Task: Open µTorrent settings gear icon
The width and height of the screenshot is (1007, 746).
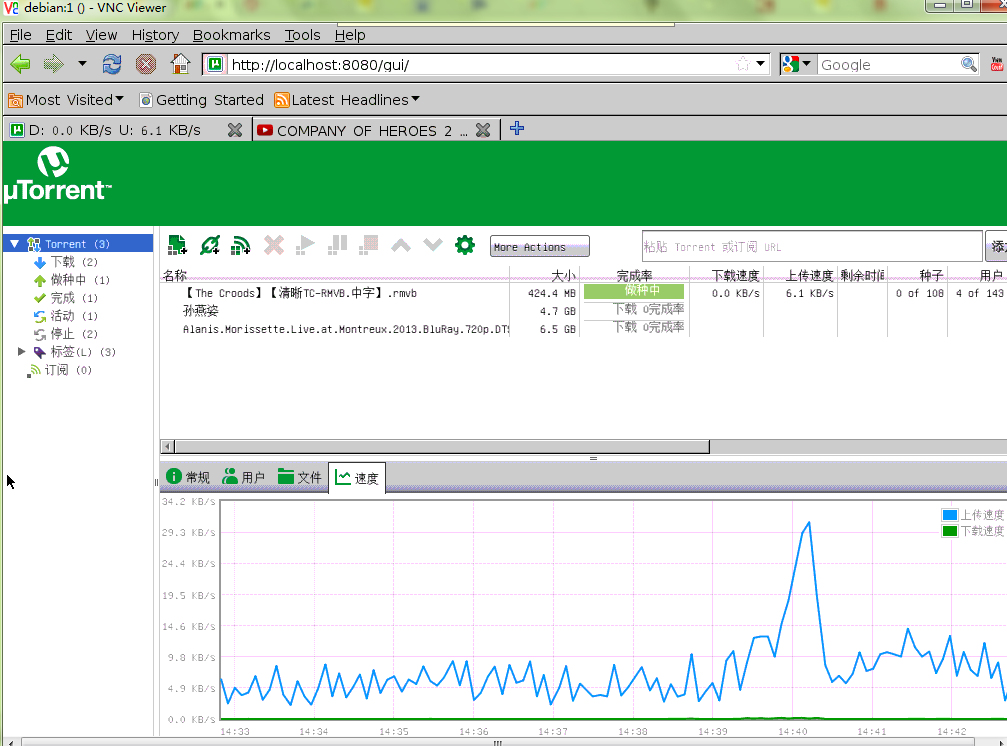Action: [465, 245]
